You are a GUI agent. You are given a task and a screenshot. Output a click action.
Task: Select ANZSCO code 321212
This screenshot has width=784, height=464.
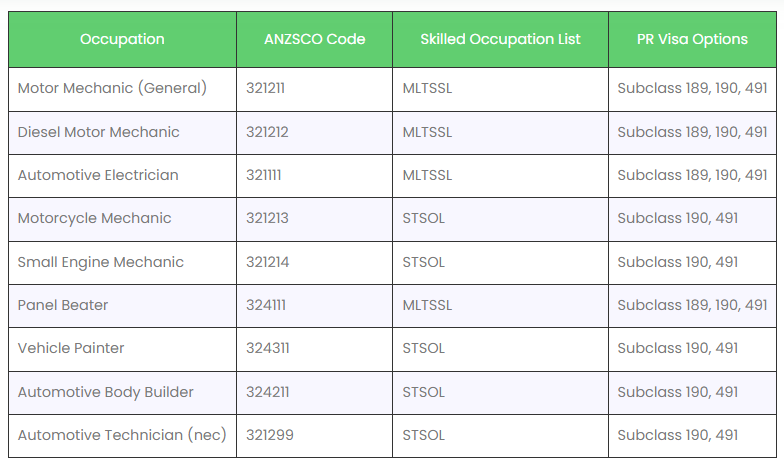coord(267,132)
